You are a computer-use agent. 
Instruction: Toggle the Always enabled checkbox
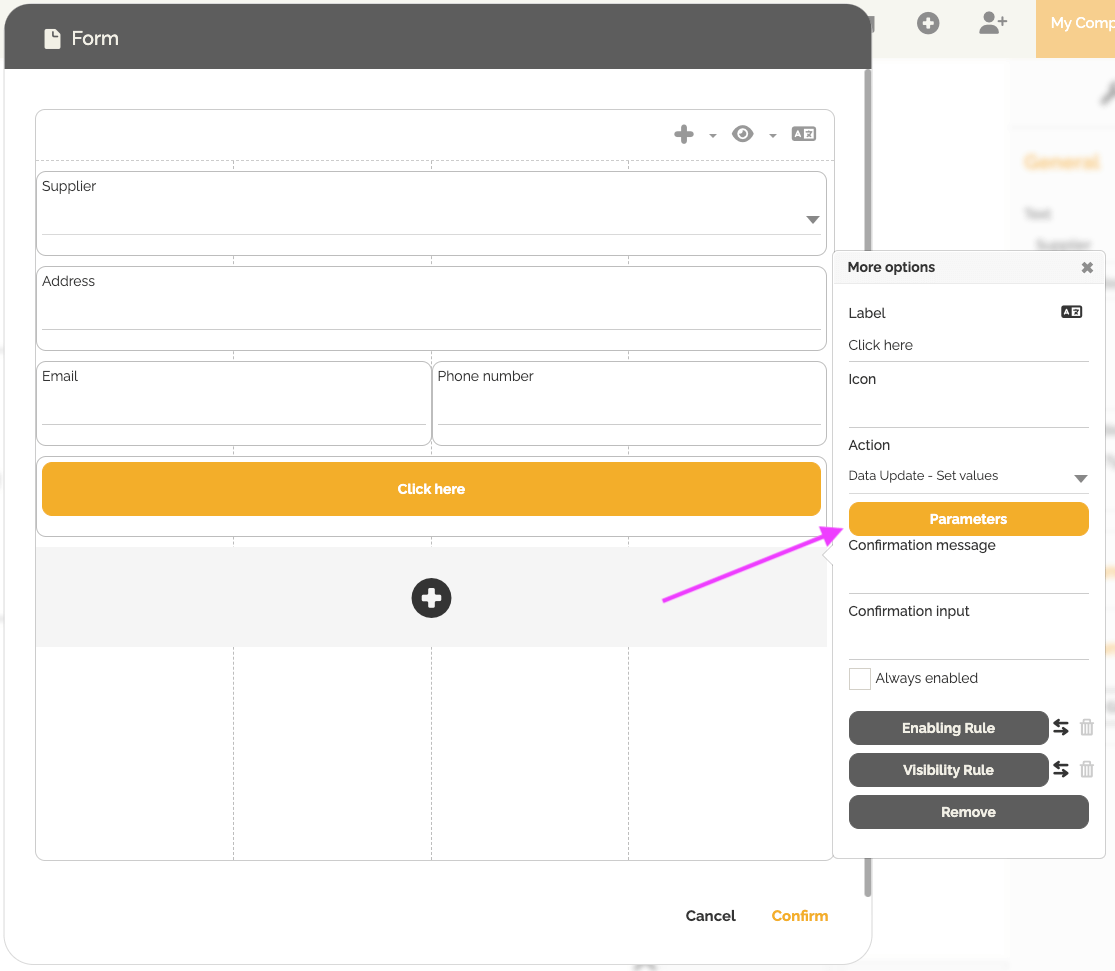[x=859, y=679]
